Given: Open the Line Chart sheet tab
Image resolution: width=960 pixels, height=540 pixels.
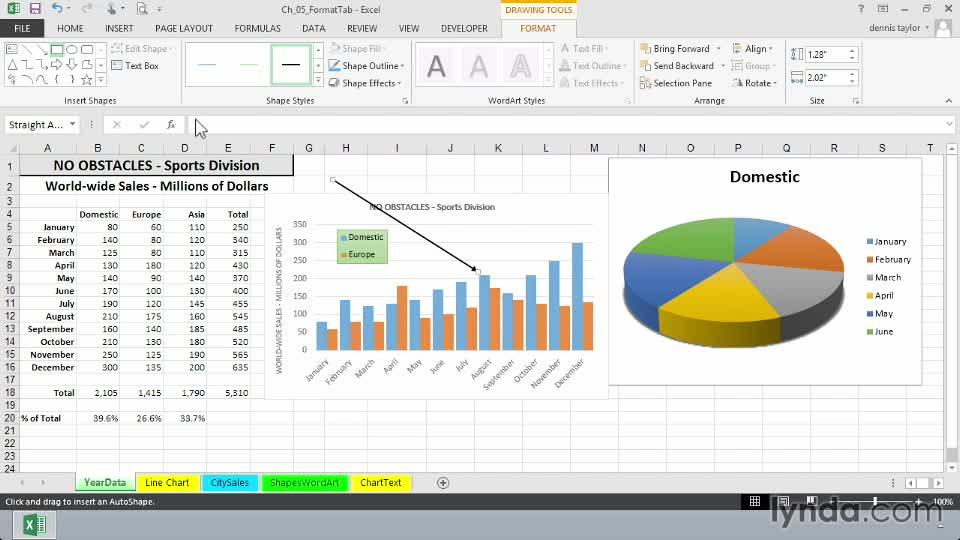Looking at the screenshot, I should pos(167,482).
